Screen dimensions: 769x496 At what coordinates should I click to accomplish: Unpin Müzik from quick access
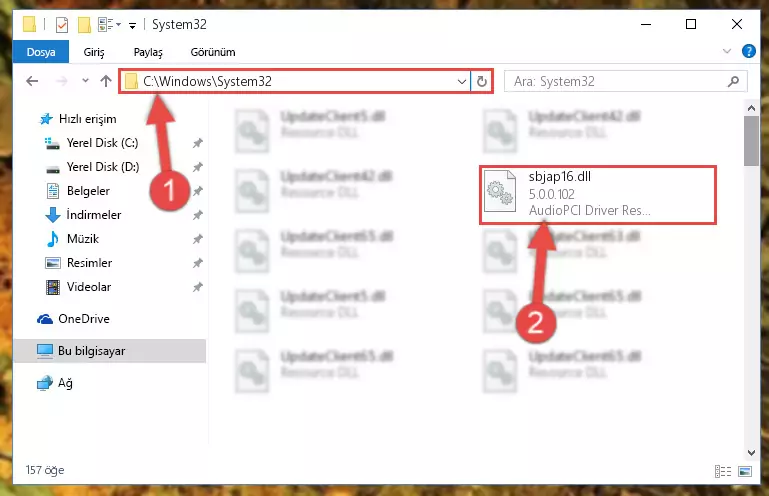coord(197,239)
